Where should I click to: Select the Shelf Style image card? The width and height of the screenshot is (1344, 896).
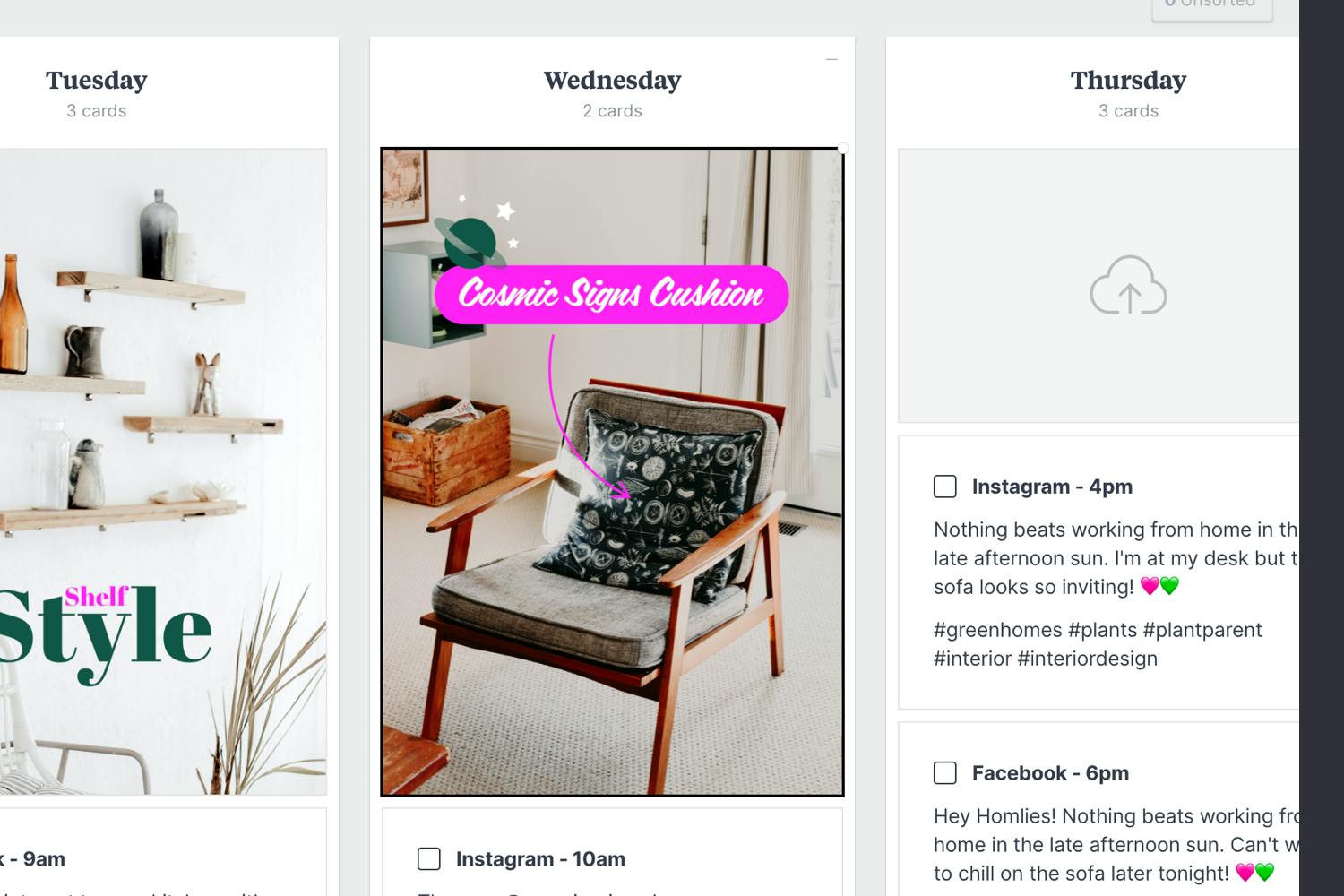pos(162,472)
